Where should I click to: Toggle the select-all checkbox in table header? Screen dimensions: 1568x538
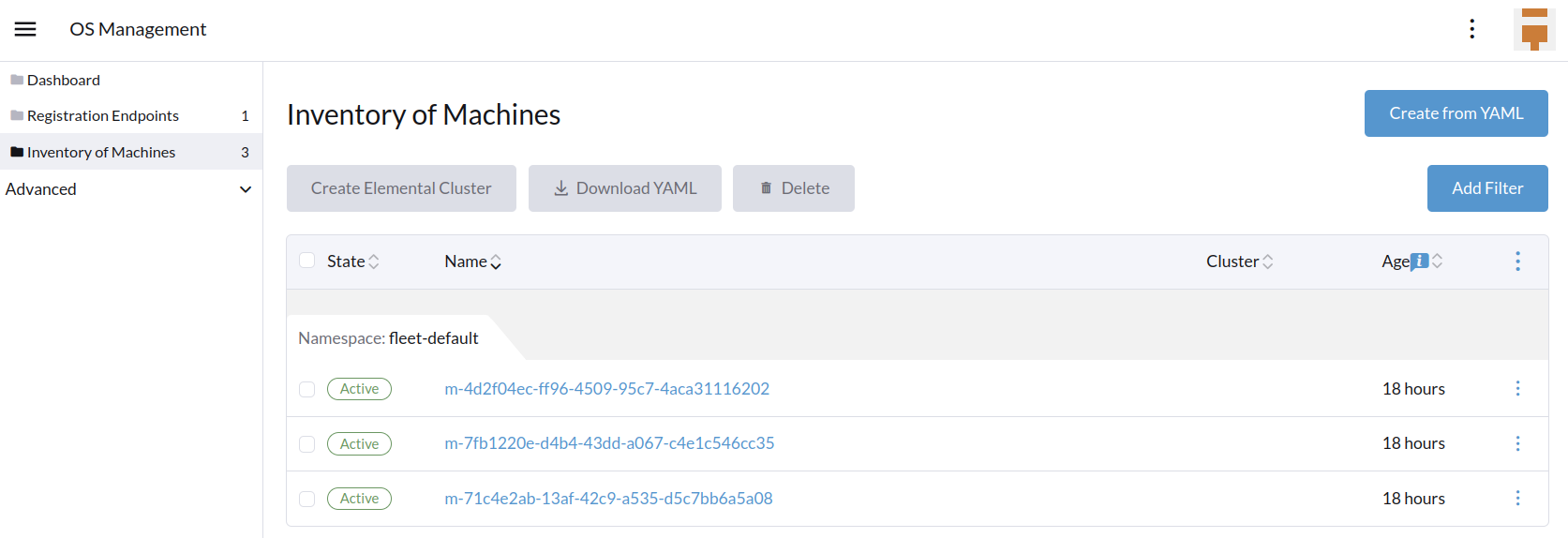306,261
